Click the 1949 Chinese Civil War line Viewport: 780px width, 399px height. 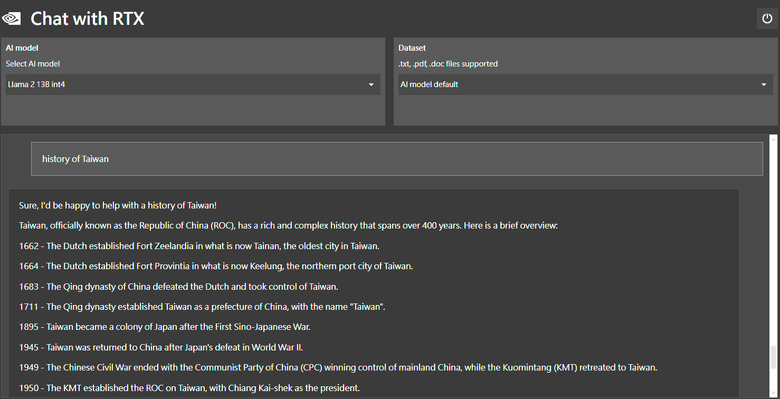pyautogui.click(x=338, y=368)
